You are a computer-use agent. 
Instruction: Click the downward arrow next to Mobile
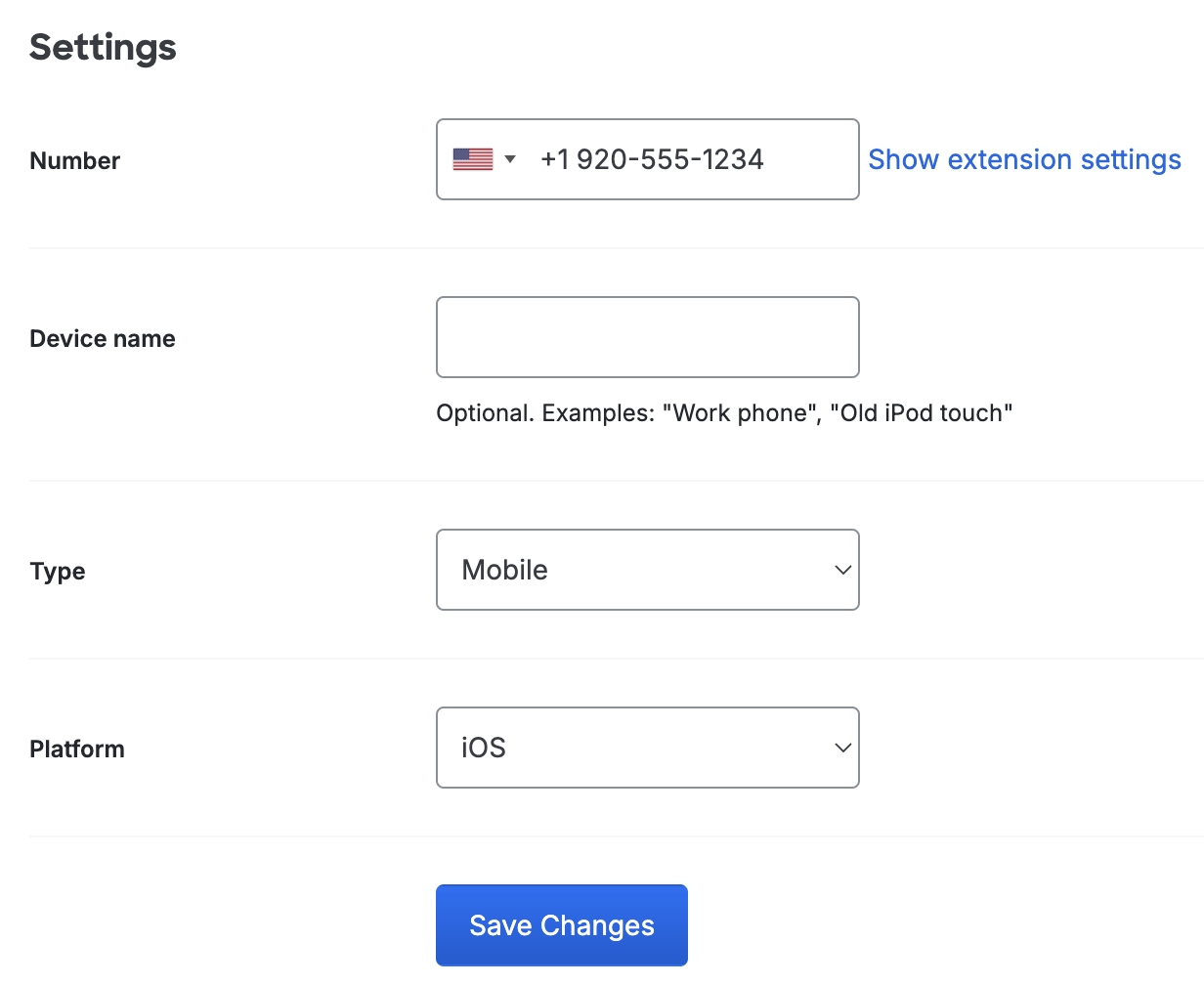point(841,570)
